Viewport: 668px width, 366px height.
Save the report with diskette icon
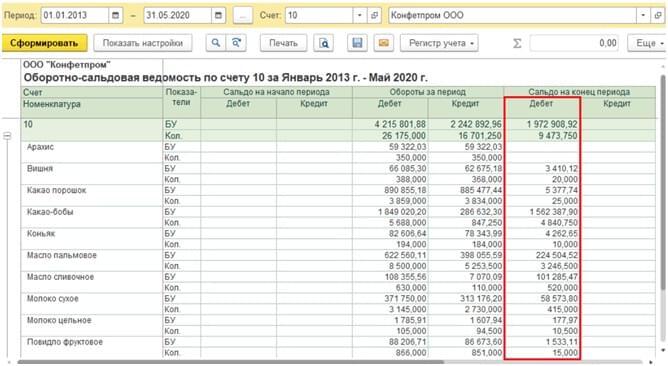pos(357,43)
